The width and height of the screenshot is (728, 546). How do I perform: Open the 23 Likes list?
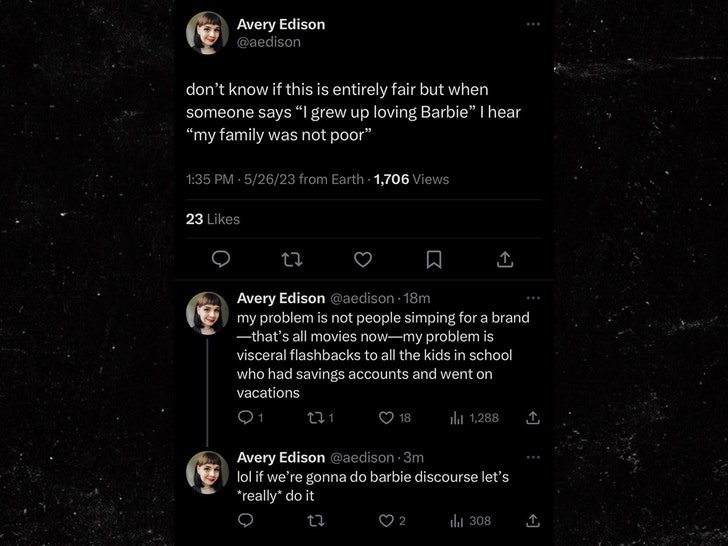click(x=213, y=219)
